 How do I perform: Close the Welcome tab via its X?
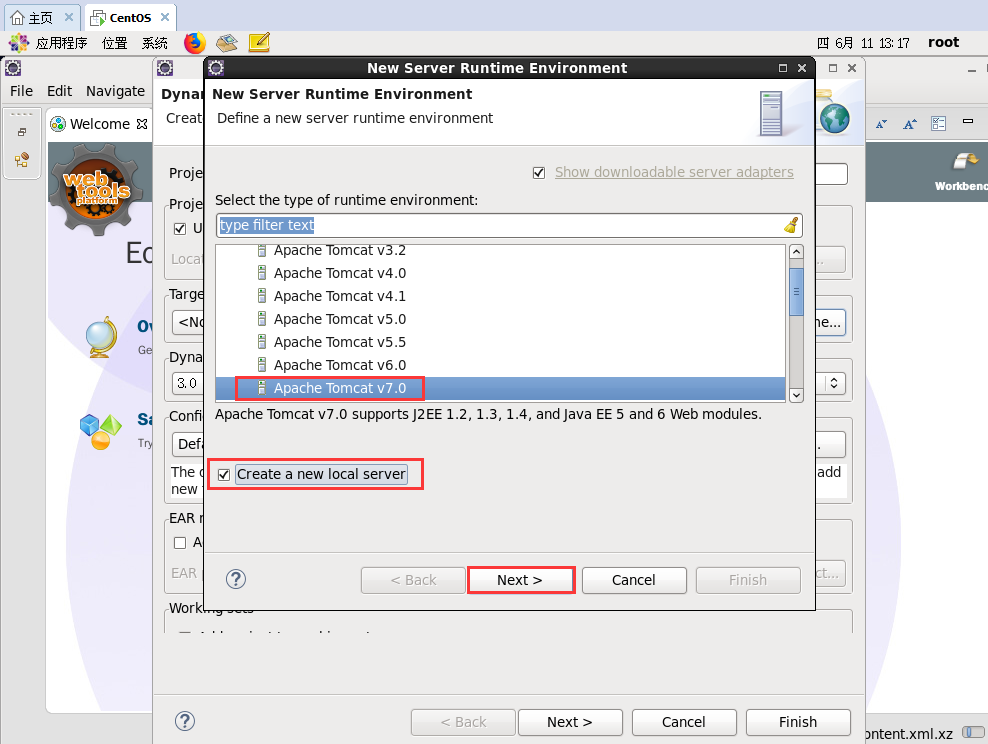point(142,123)
